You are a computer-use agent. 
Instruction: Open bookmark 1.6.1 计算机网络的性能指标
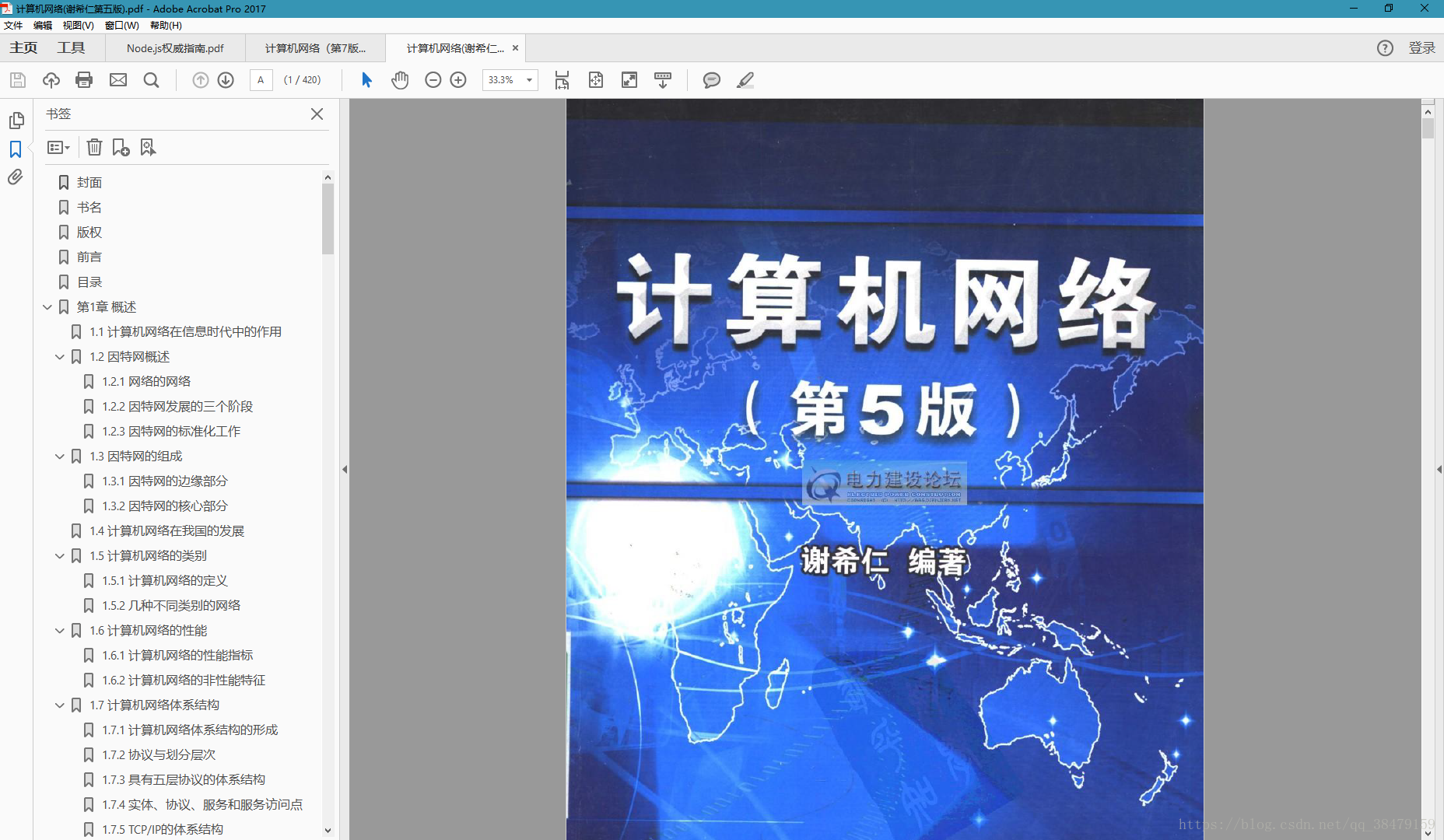coord(177,656)
